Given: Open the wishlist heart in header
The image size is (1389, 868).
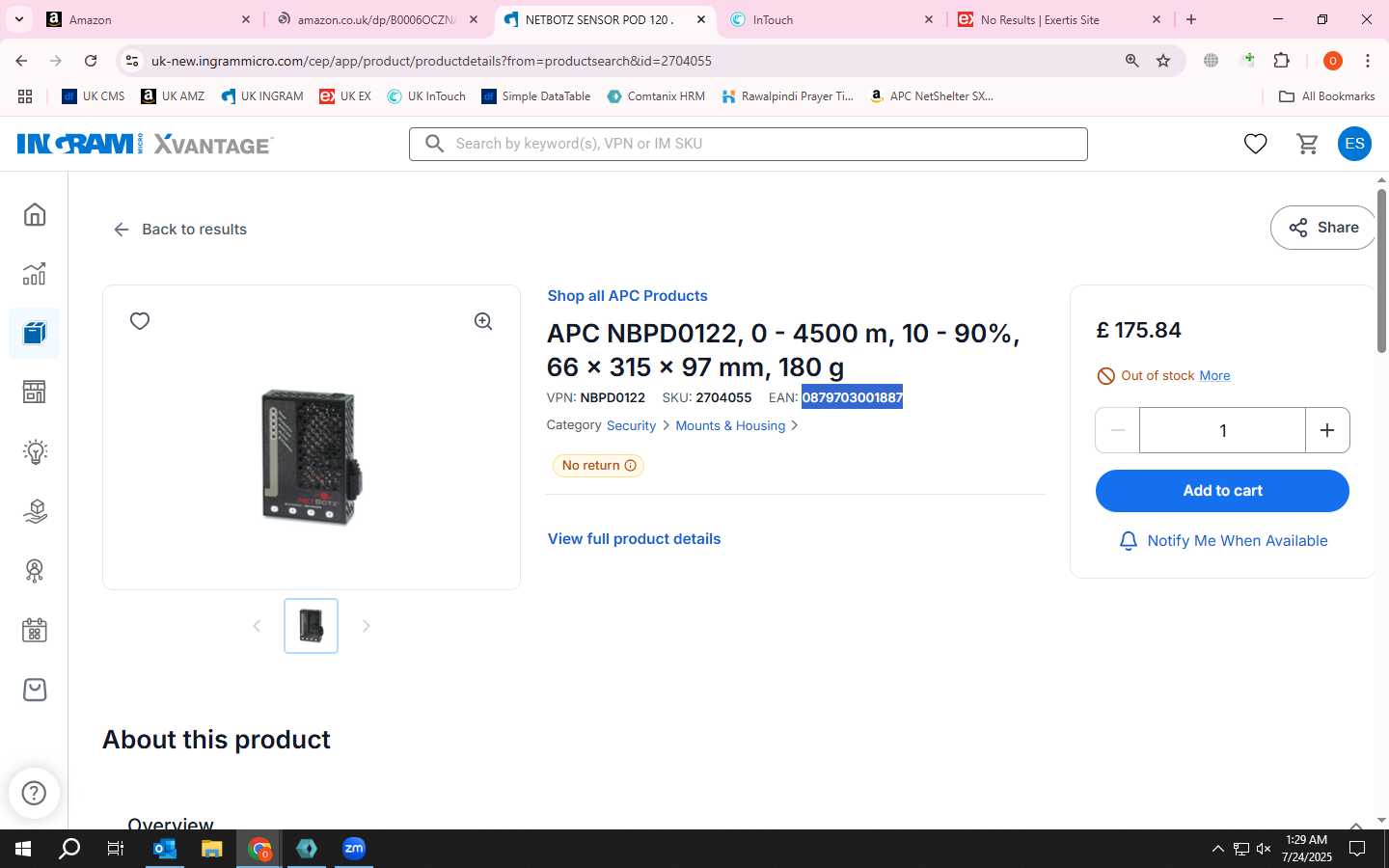Looking at the screenshot, I should (x=1255, y=144).
